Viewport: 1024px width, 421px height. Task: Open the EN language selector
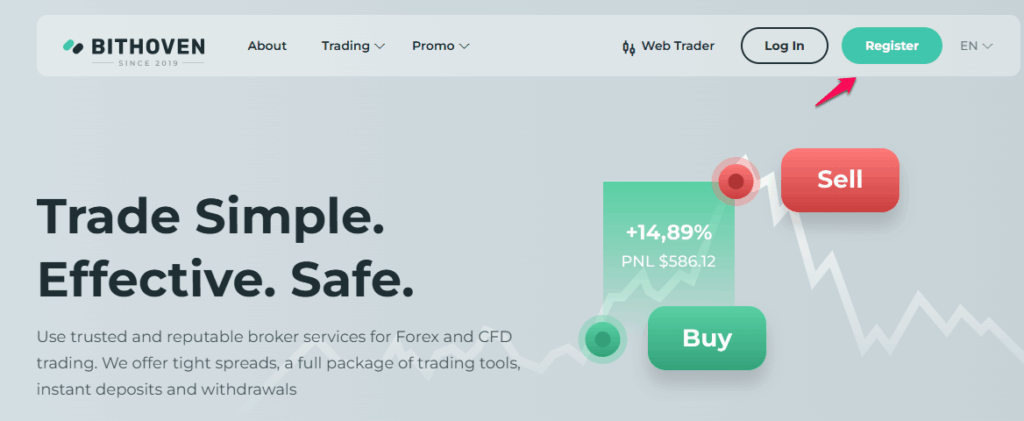976,46
